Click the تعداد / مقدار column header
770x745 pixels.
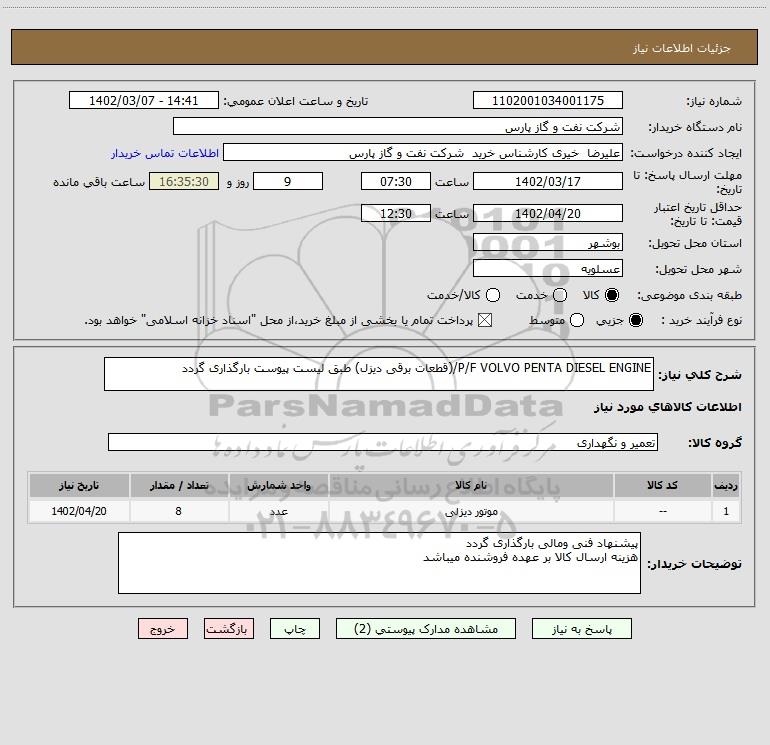click(x=179, y=485)
